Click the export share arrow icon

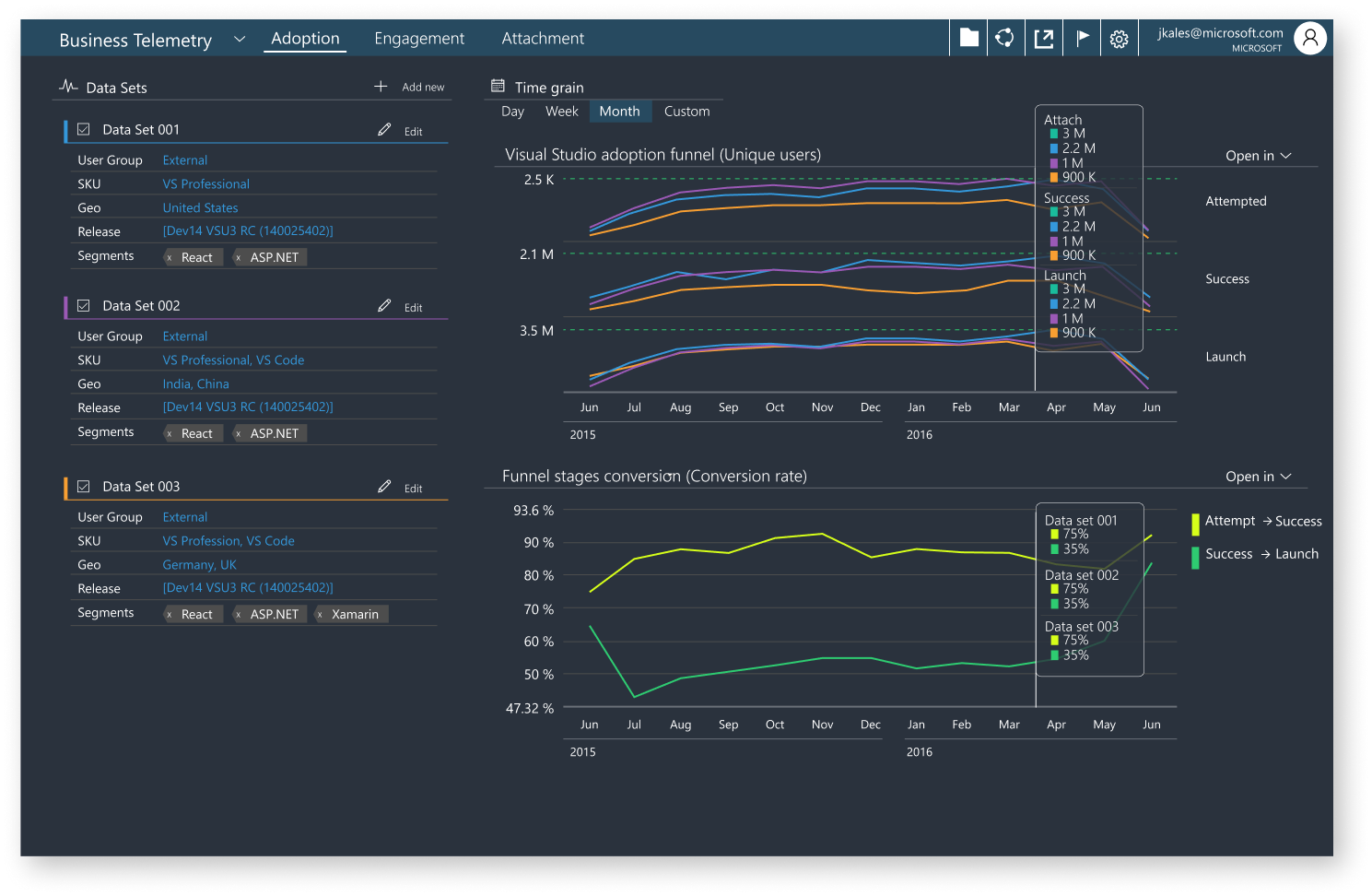pyautogui.click(x=1044, y=38)
